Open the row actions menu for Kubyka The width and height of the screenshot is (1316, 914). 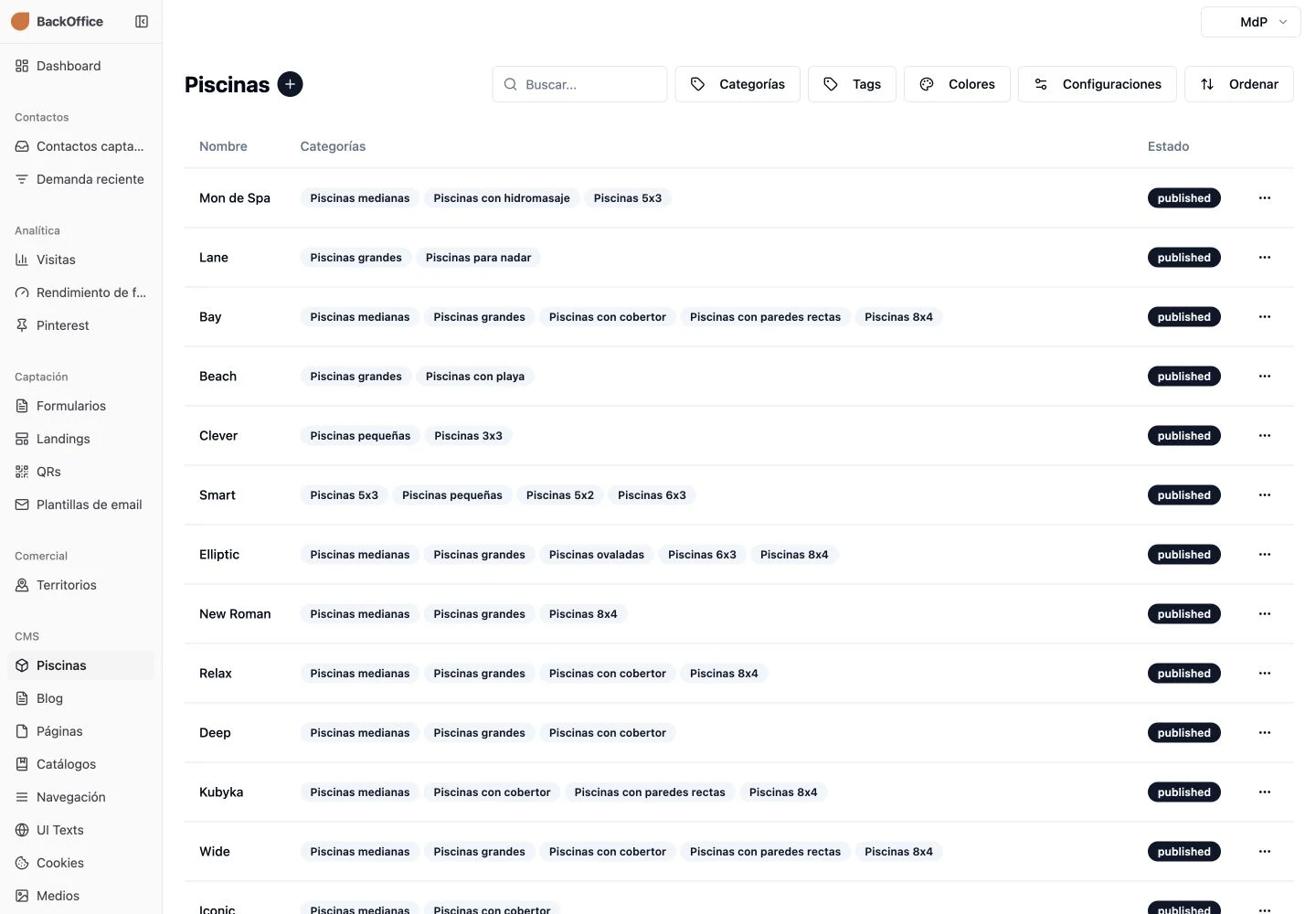[1265, 792]
